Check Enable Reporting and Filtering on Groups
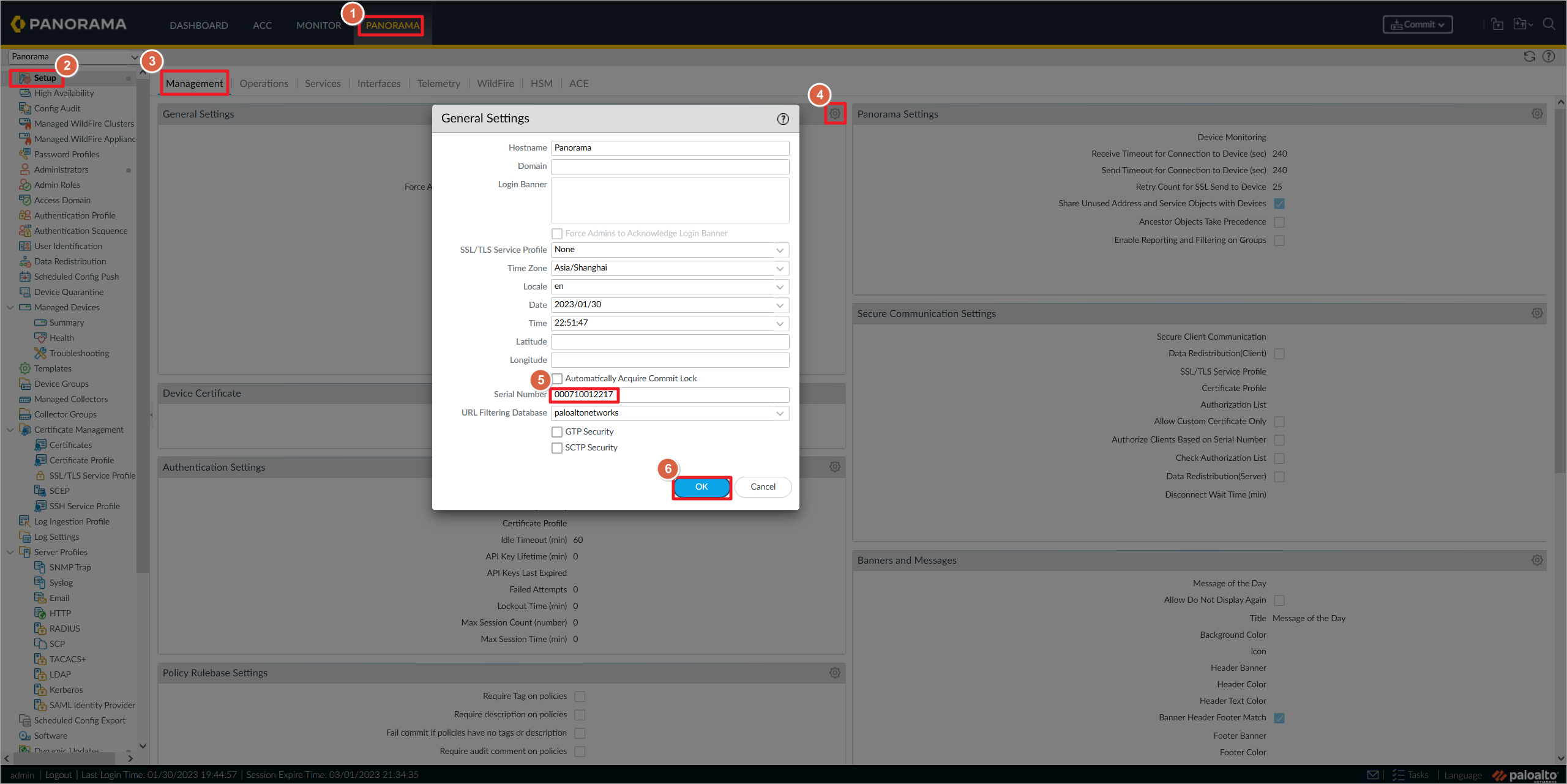The image size is (1567, 784). pos(1279,241)
